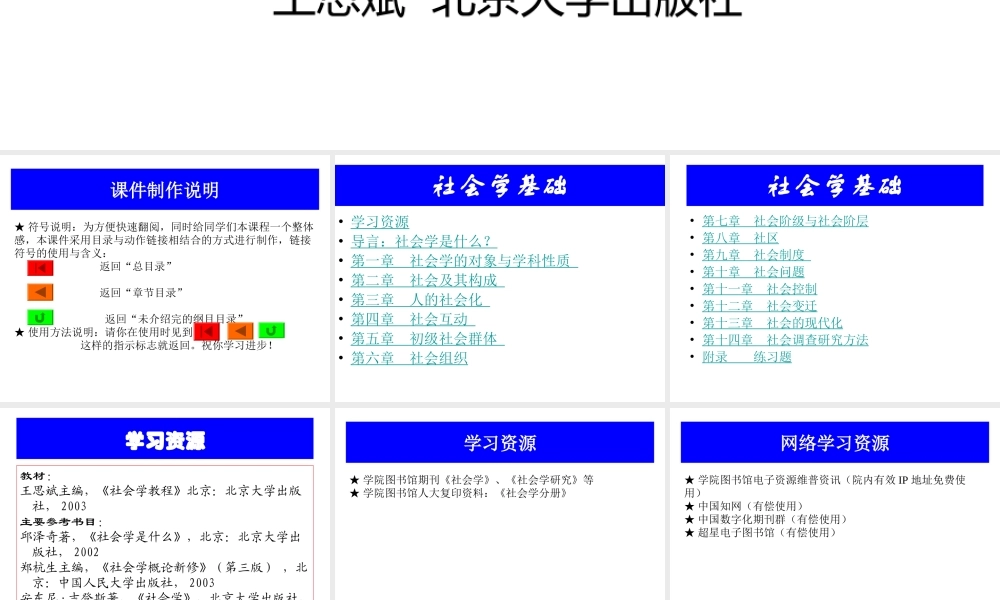Screen dimensions: 1000x600
Task: Click the green U 'return to outline' icon in legend
Action: click(x=39, y=316)
